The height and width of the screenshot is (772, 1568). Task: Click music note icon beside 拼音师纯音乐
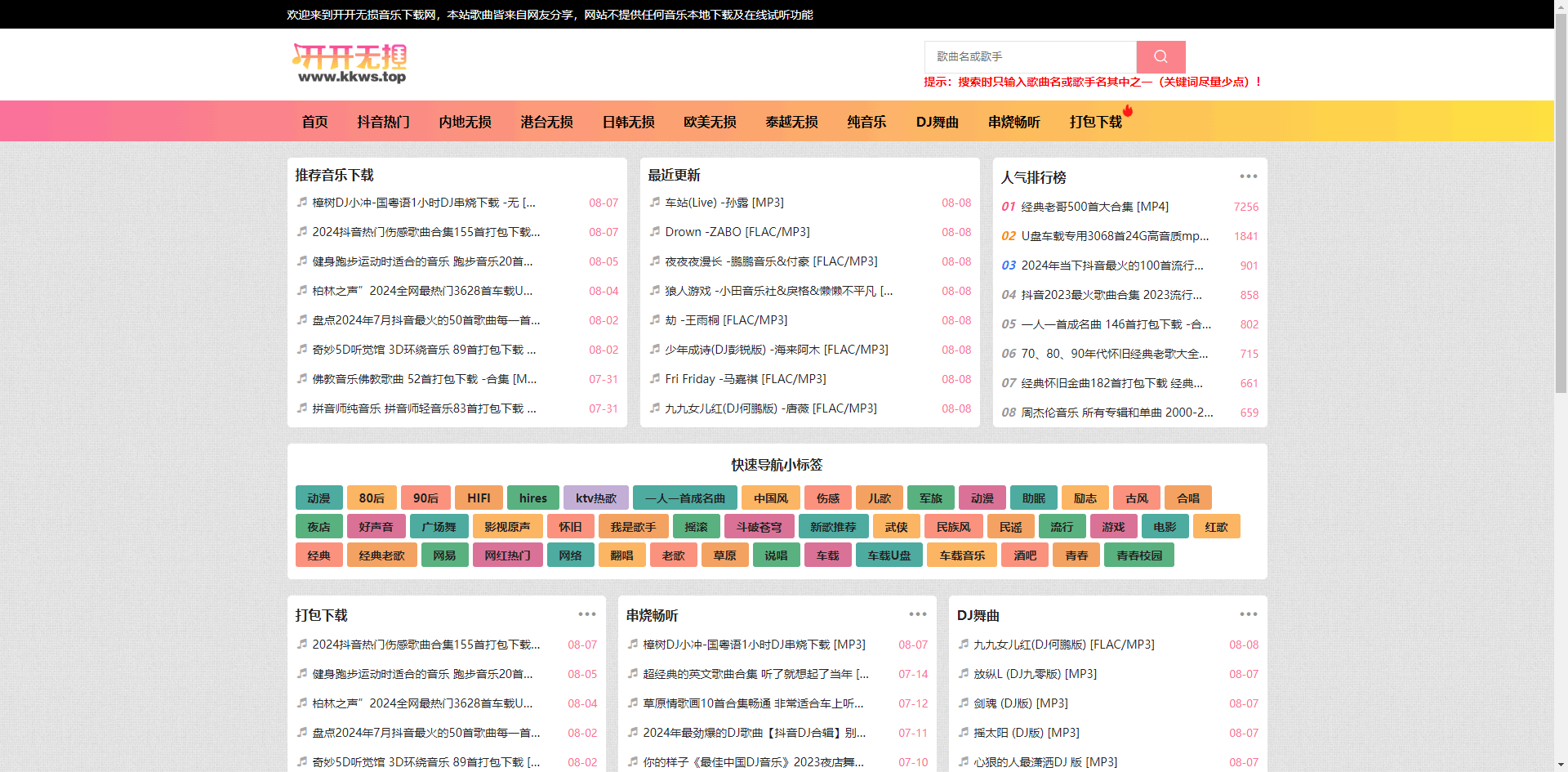[302, 408]
